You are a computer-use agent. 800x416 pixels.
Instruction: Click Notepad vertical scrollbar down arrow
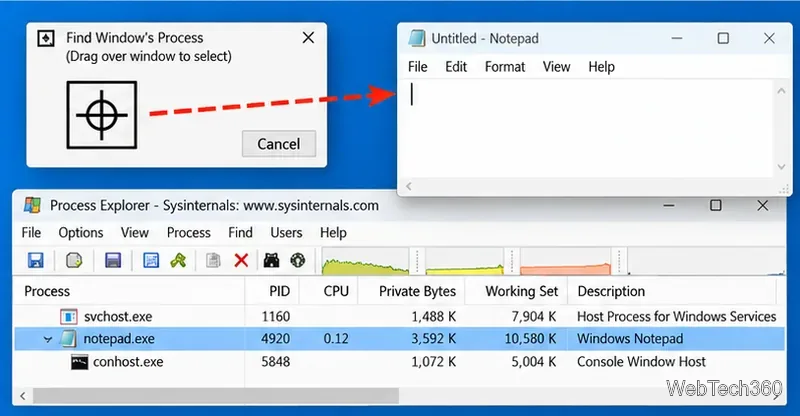(781, 166)
